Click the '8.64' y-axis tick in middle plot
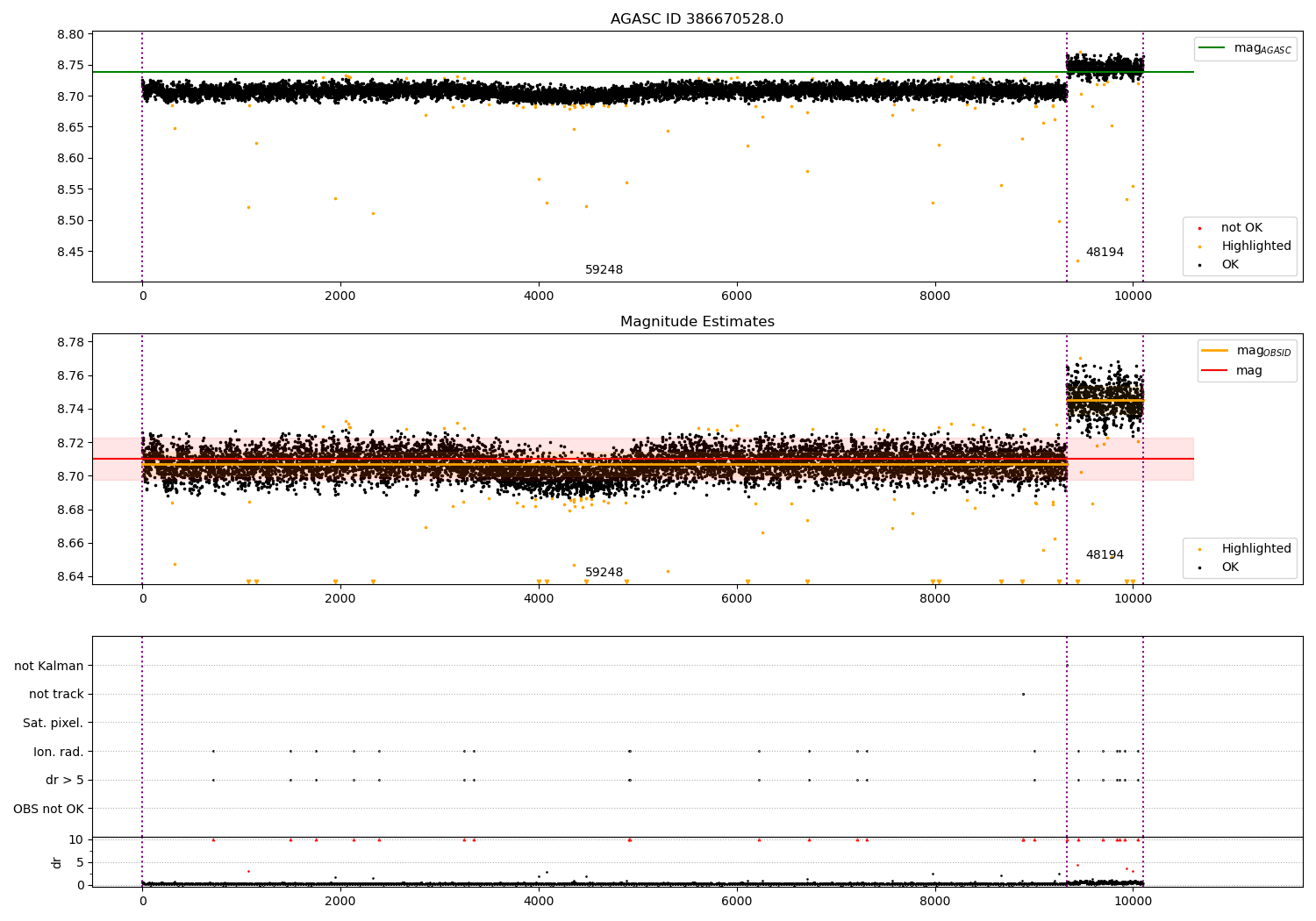The width and height of the screenshot is (1316, 921). tap(70, 577)
